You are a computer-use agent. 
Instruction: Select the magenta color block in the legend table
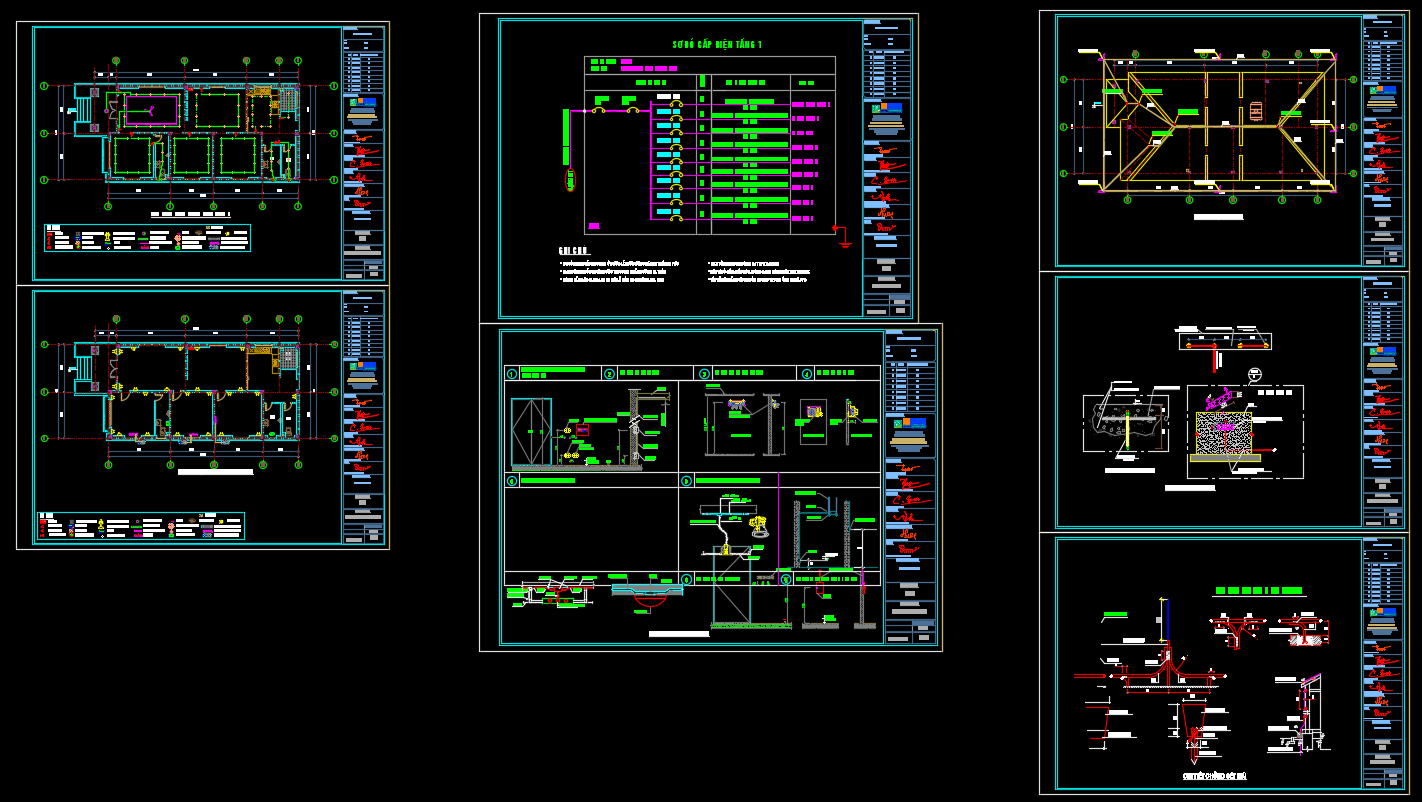pos(214,244)
